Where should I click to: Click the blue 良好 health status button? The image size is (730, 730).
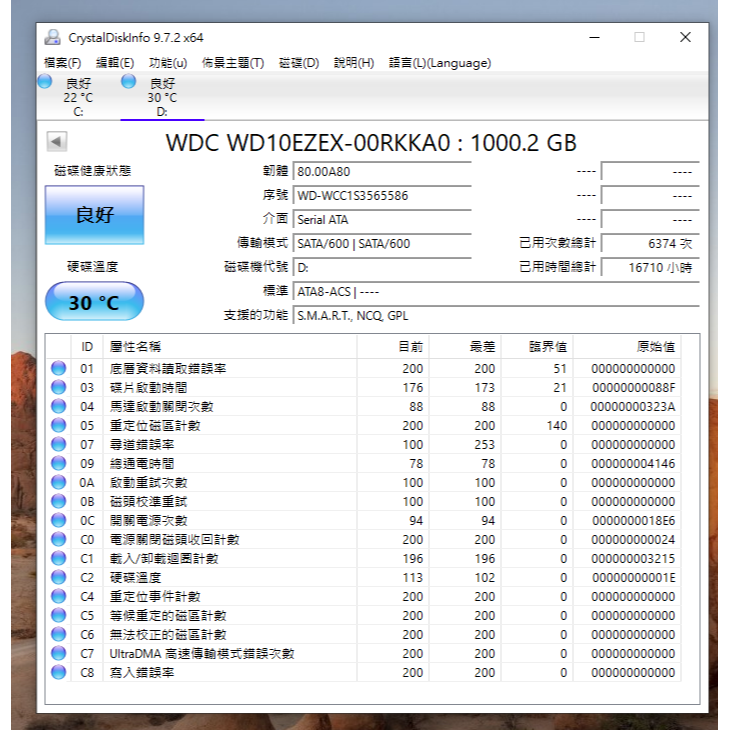[x=95, y=215]
